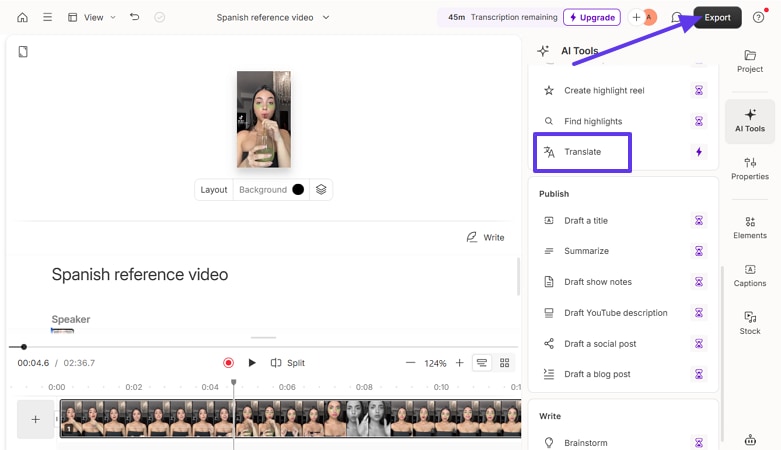781x450 pixels.
Task: Click the Speaker label
Action: point(71,319)
